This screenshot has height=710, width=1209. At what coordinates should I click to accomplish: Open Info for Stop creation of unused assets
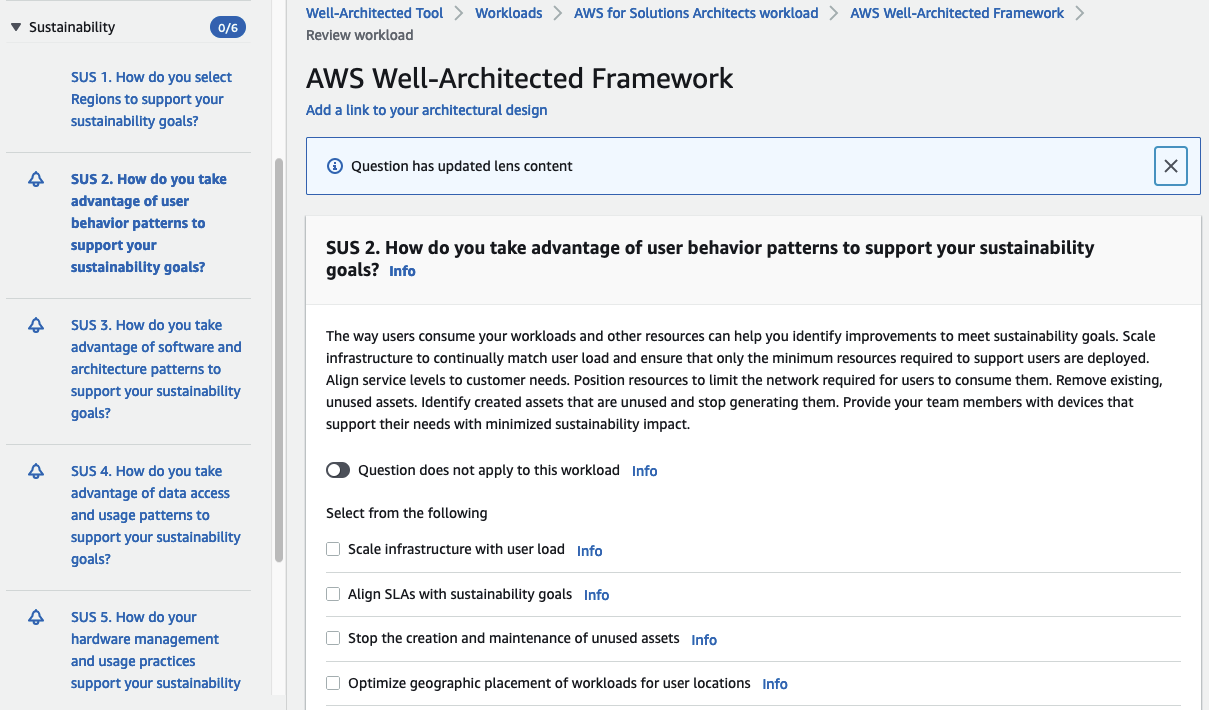(704, 640)
